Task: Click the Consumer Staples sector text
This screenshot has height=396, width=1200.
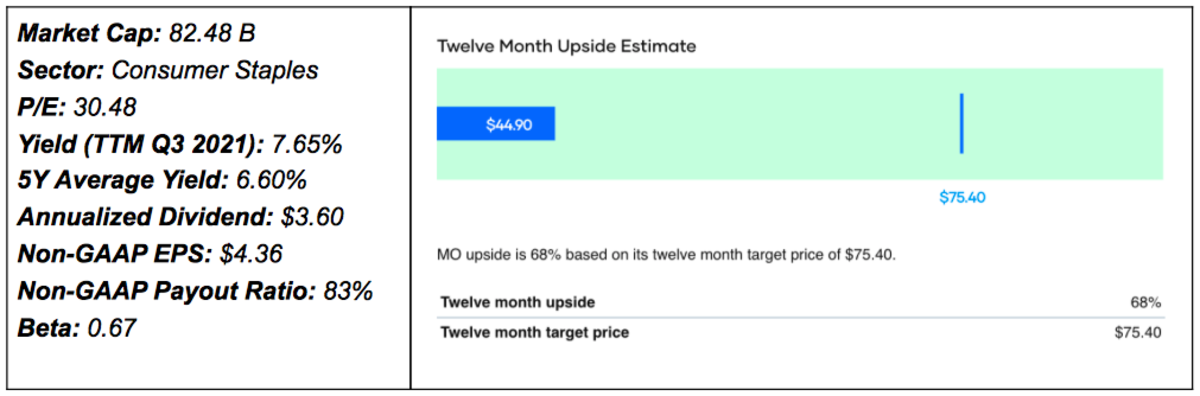Action: tap(215, 70)
